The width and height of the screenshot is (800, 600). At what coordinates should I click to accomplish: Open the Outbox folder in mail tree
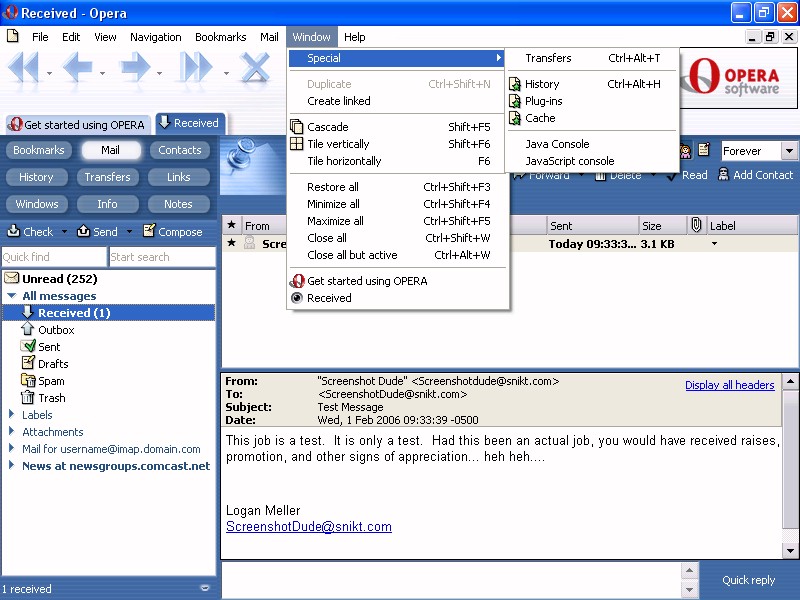point(56,330)
